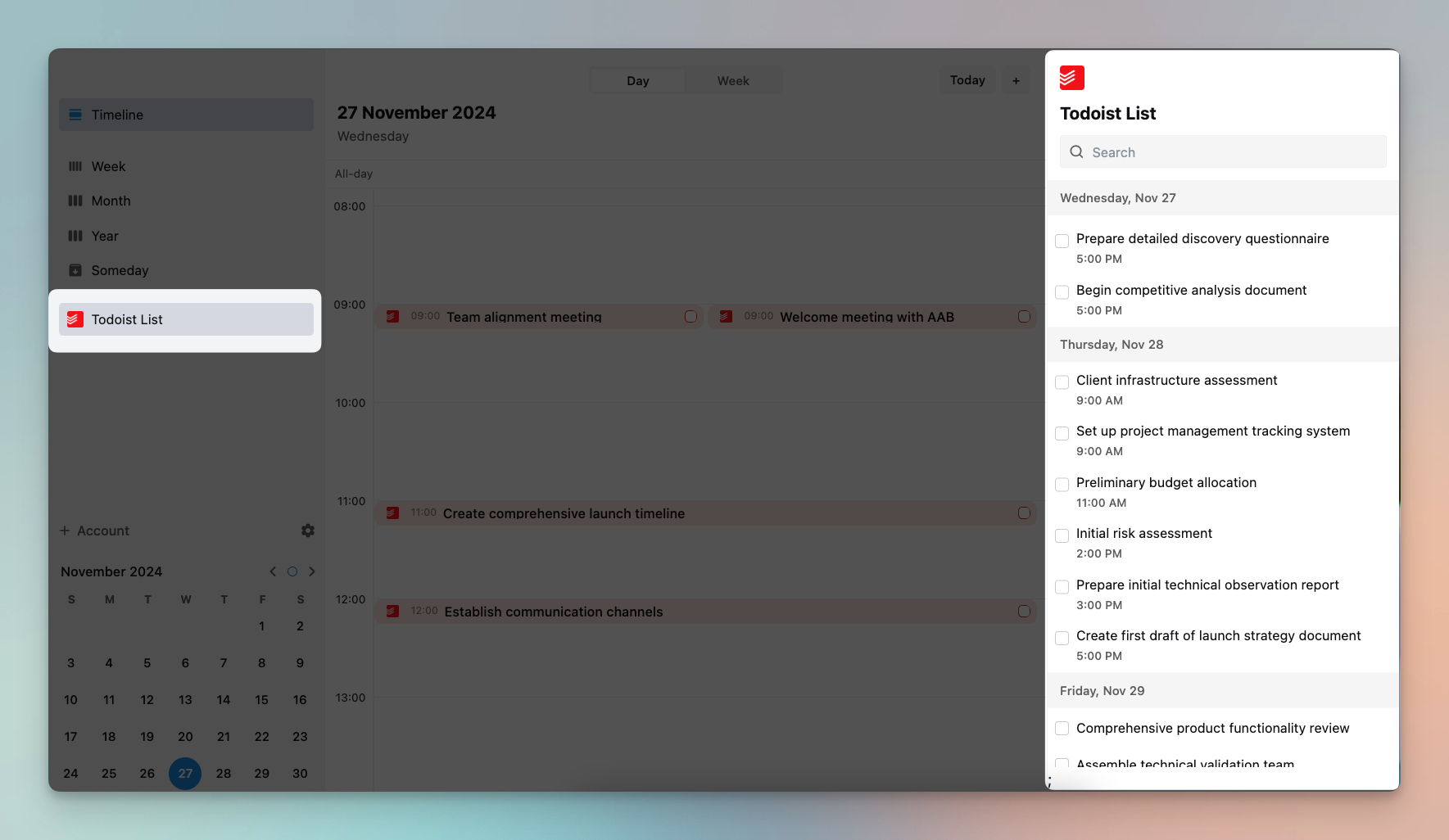The width and height of the screenshot is (1449, 840).
Task: Check off Prepare detailed discovery questionnaire
Action: tap(1062, 241)
